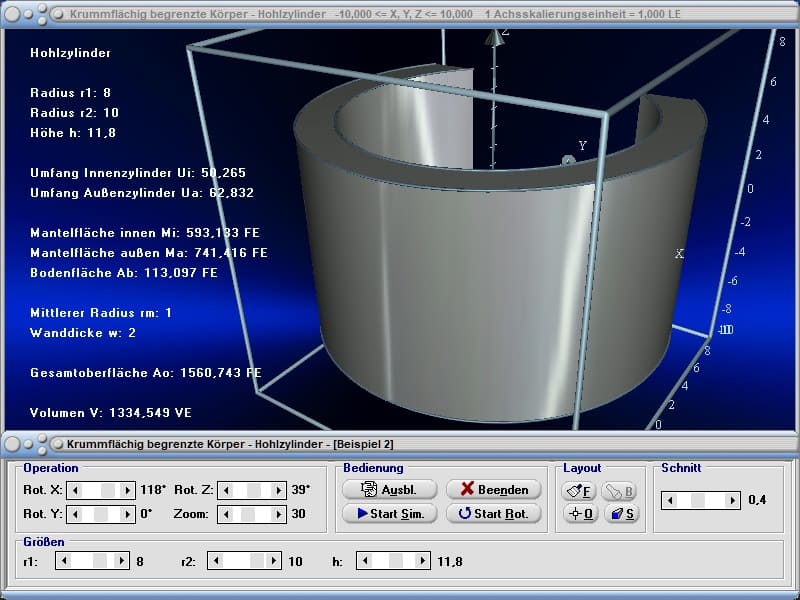Click the 118° Rot. X value
Screen dimensions: 800x600
click(x=153, y=490)
